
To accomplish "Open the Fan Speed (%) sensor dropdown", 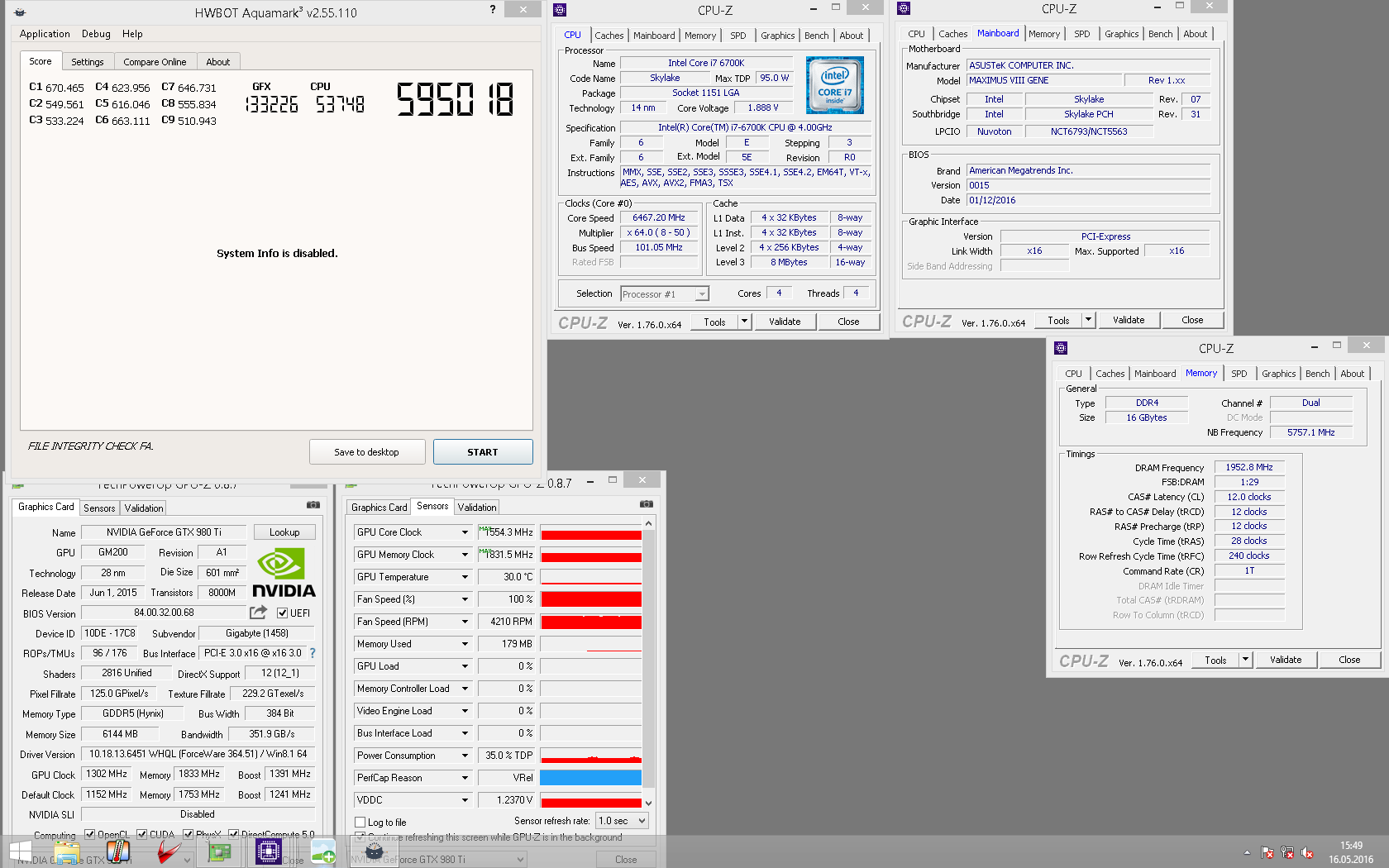I will (x=465, y=599).
